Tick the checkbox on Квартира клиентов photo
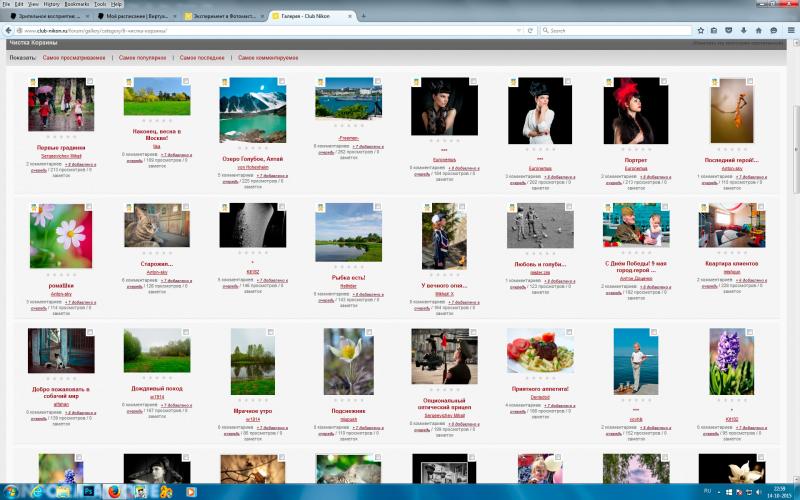Screen dimensions: 800x500 [761, 207]
